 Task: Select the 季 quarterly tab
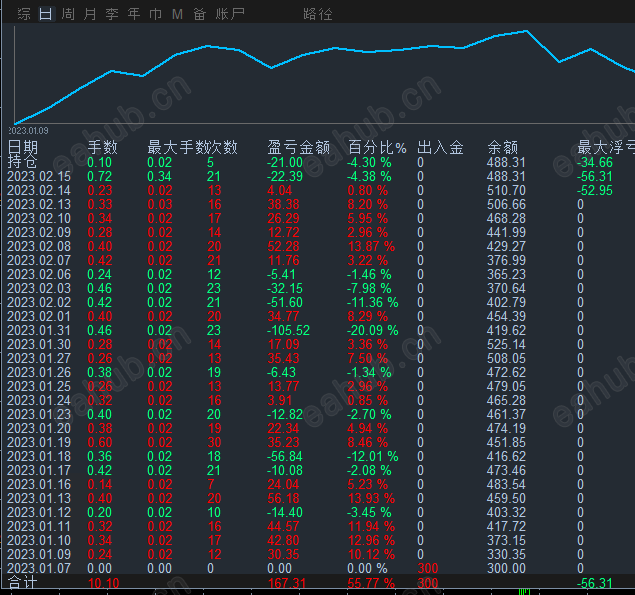click(x=112, y=14)
